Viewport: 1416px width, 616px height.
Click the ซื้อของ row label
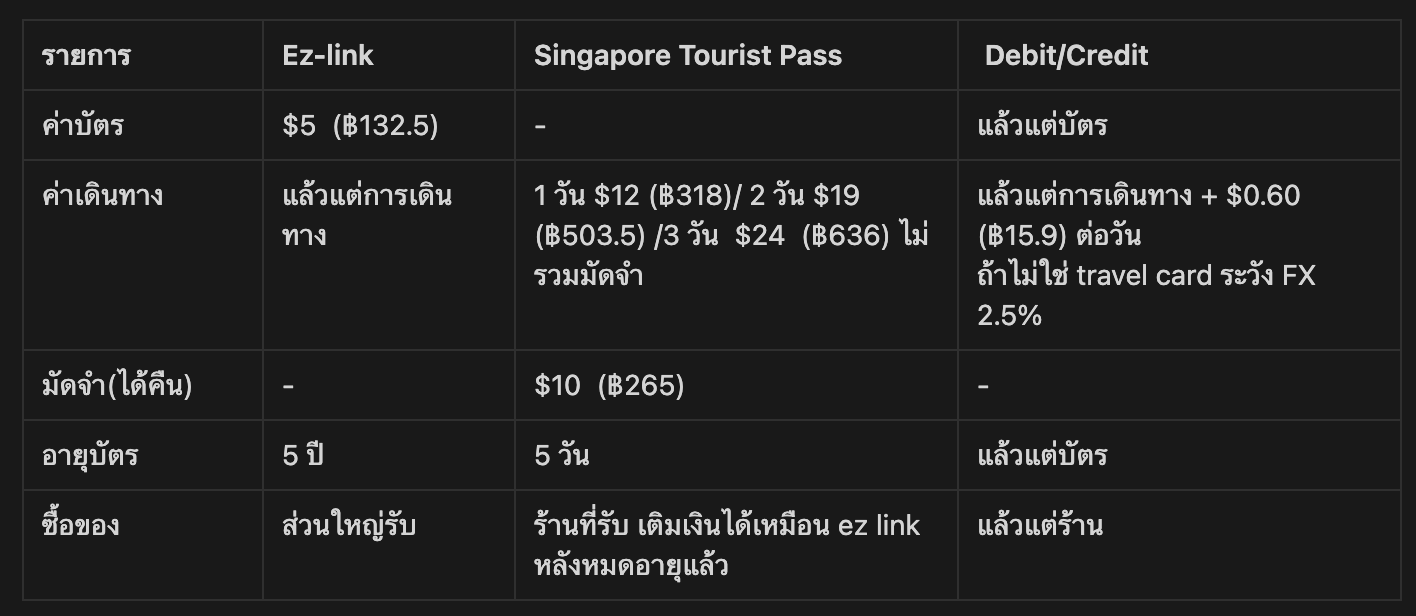pyautogui.click(x=81, y=525)
